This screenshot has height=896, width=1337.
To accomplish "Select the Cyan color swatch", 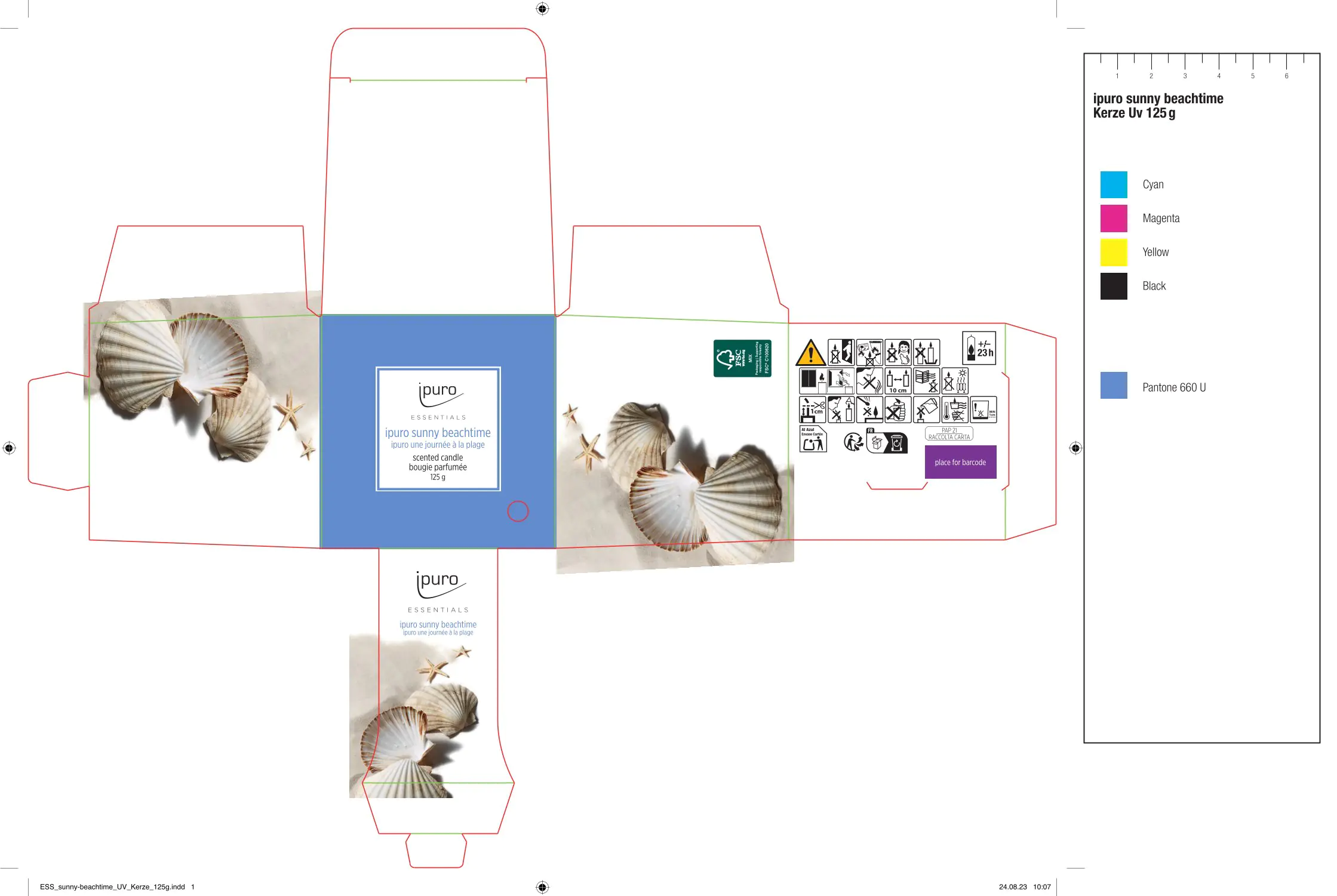I will pos(1113,185).
